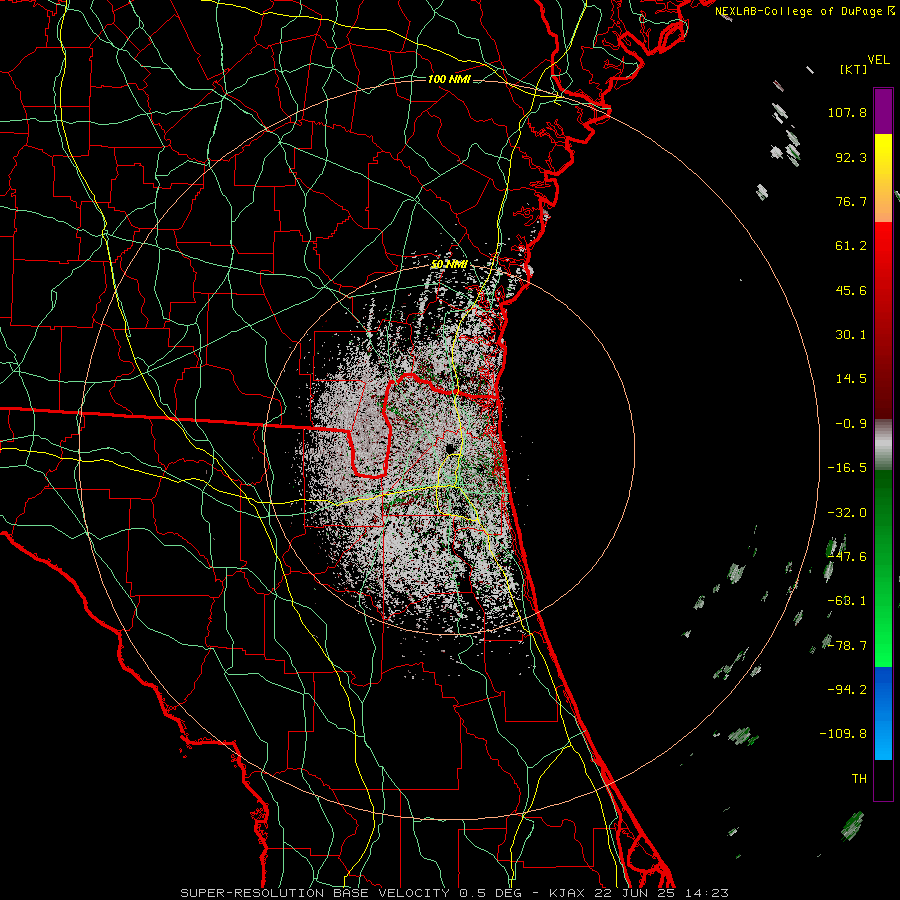Select the -0.9 legend value
This screenshot has height=900, width=900.
(x=851, y=424)
